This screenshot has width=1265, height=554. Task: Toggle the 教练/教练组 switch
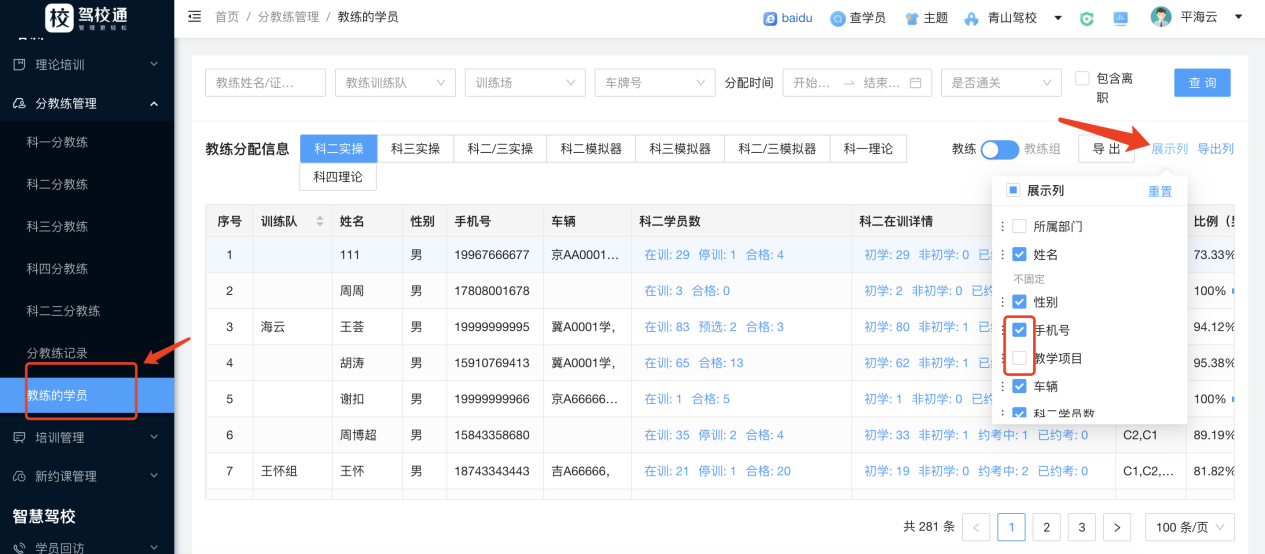click(999, 149)
